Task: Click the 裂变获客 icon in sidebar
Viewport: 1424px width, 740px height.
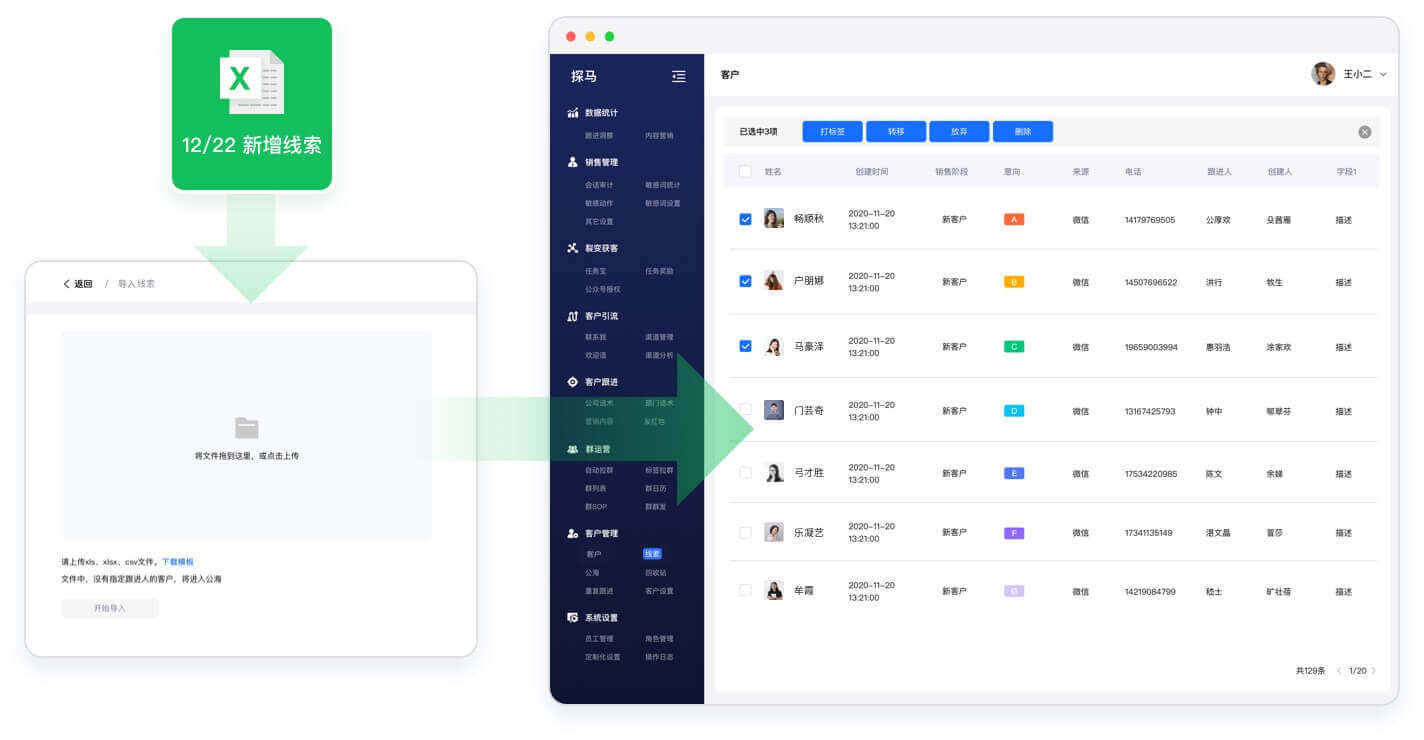Action: [x=573, y=248]
